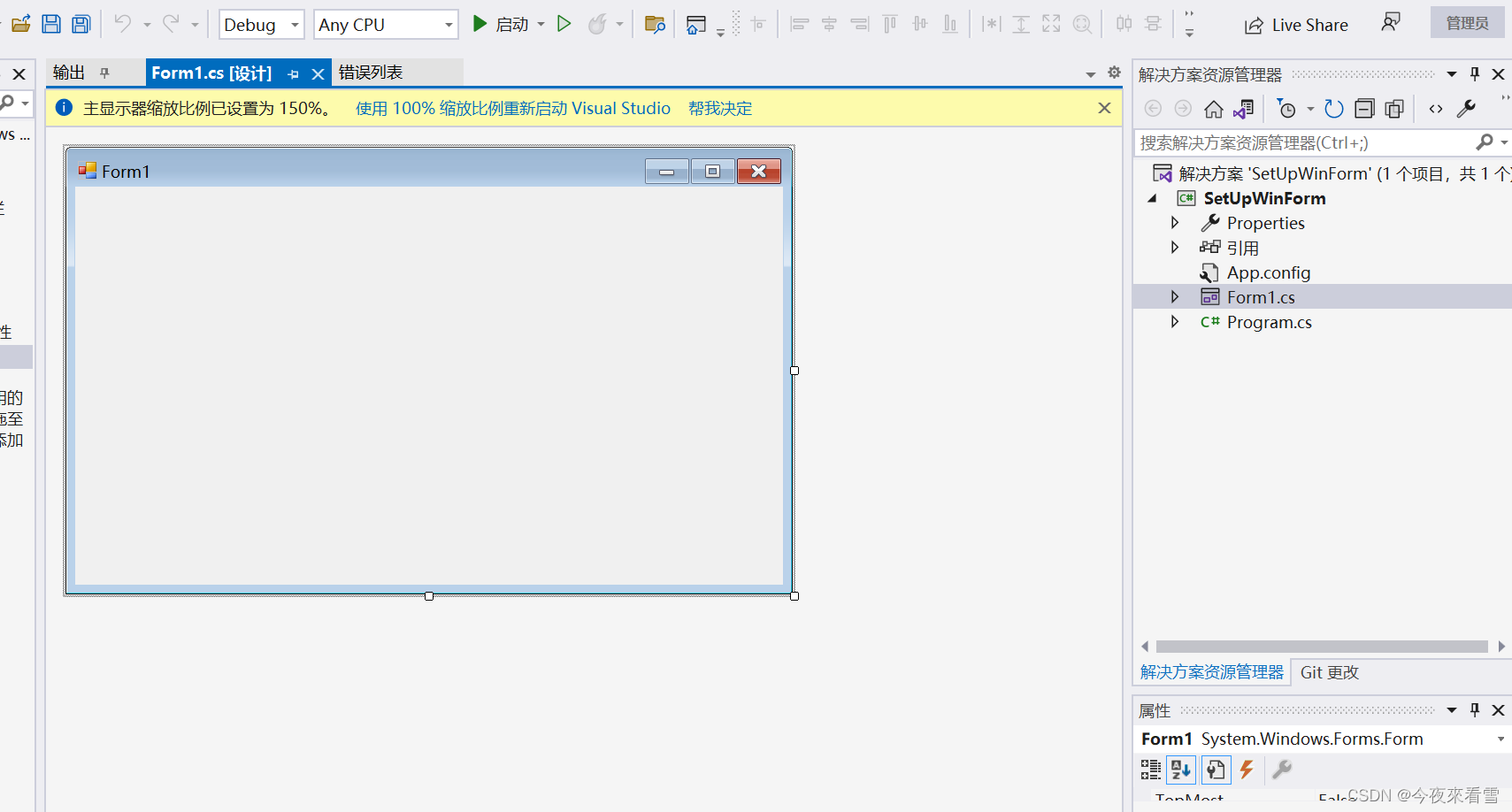Viewport: 1512px width, 812px height.
Task: Click the Home icon in Solution Explorer
Action: [x=1214, y=109]
